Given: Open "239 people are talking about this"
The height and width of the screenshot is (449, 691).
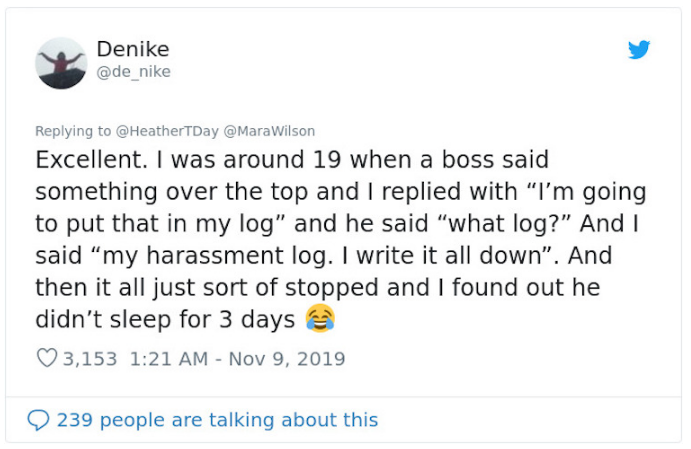Looking at the screenshot, I should click(217, 420).
